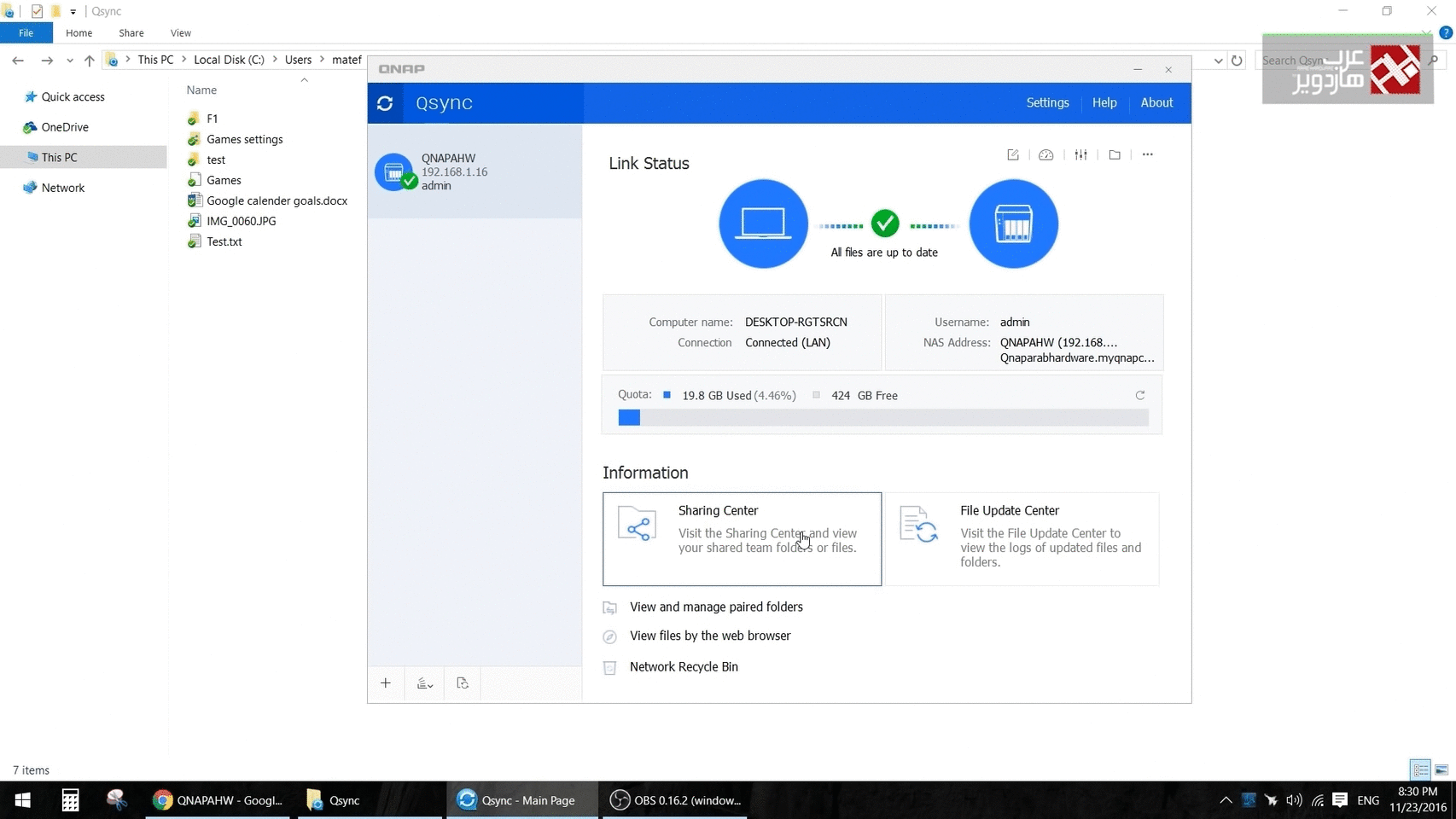Refresh the quota usage
This screenshot has width=1456, height=819.
(1140, 395)
